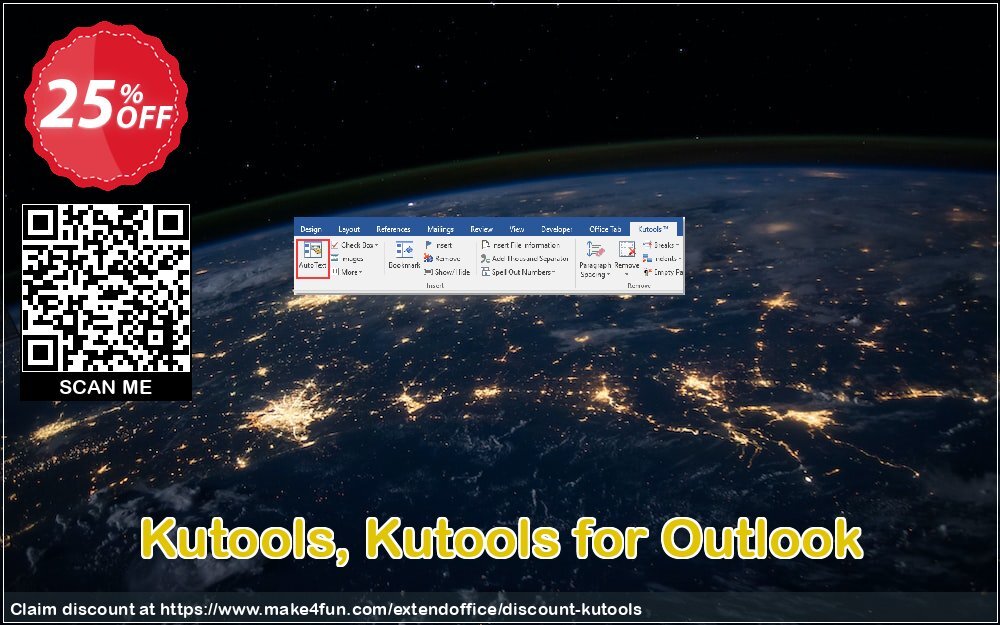1000x625 pixels.
Task: Click the SCAN ME label
Action: (x=106, y=386)
